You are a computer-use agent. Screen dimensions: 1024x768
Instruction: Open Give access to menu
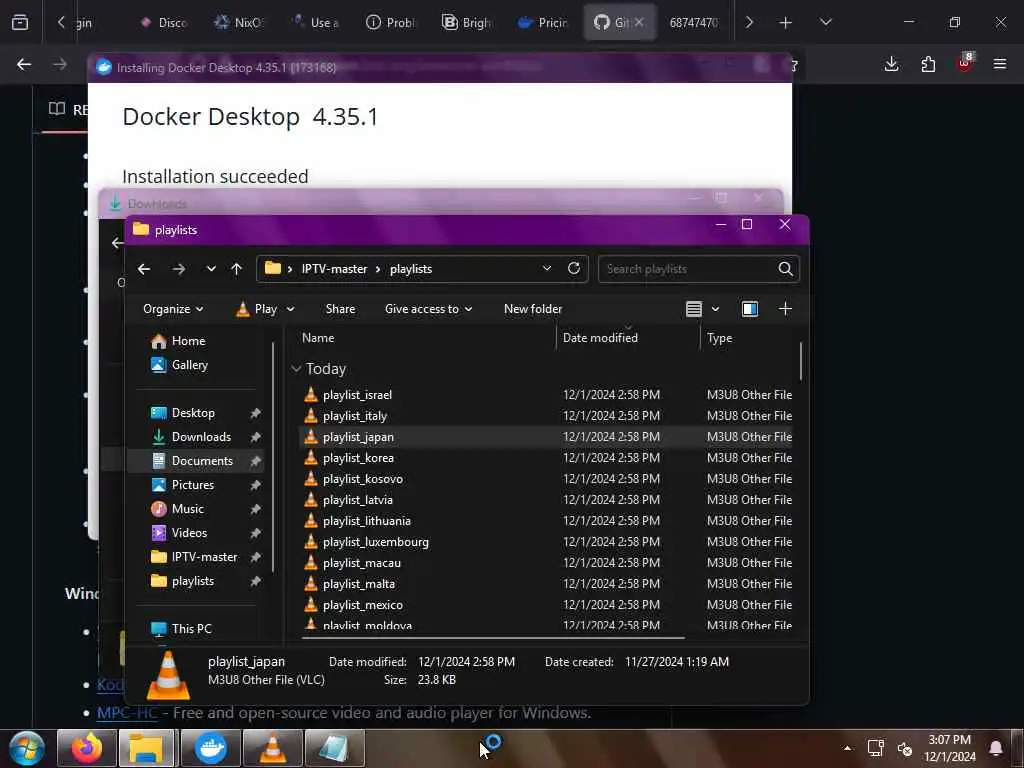428,309
